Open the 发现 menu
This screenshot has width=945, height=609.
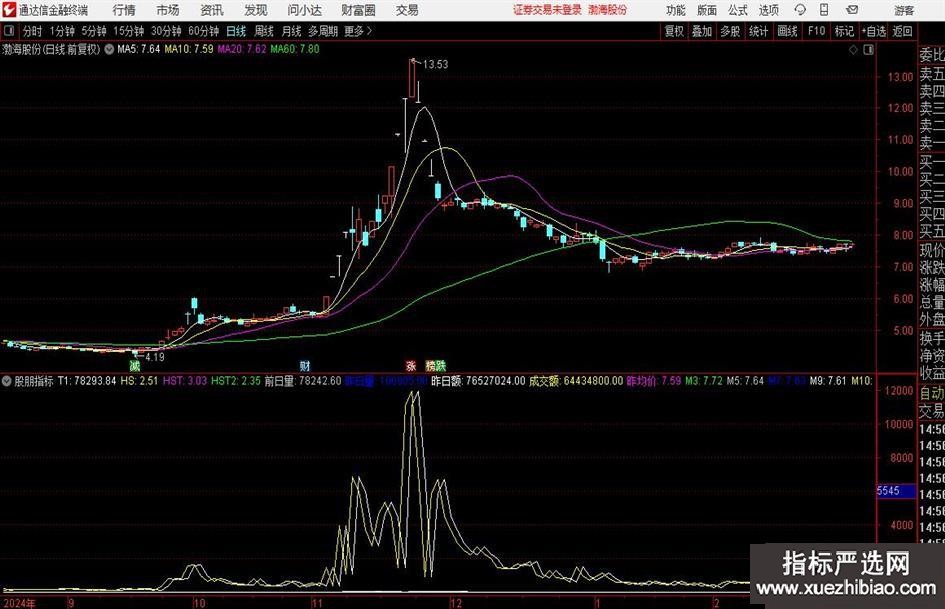(x=256, y=10)
